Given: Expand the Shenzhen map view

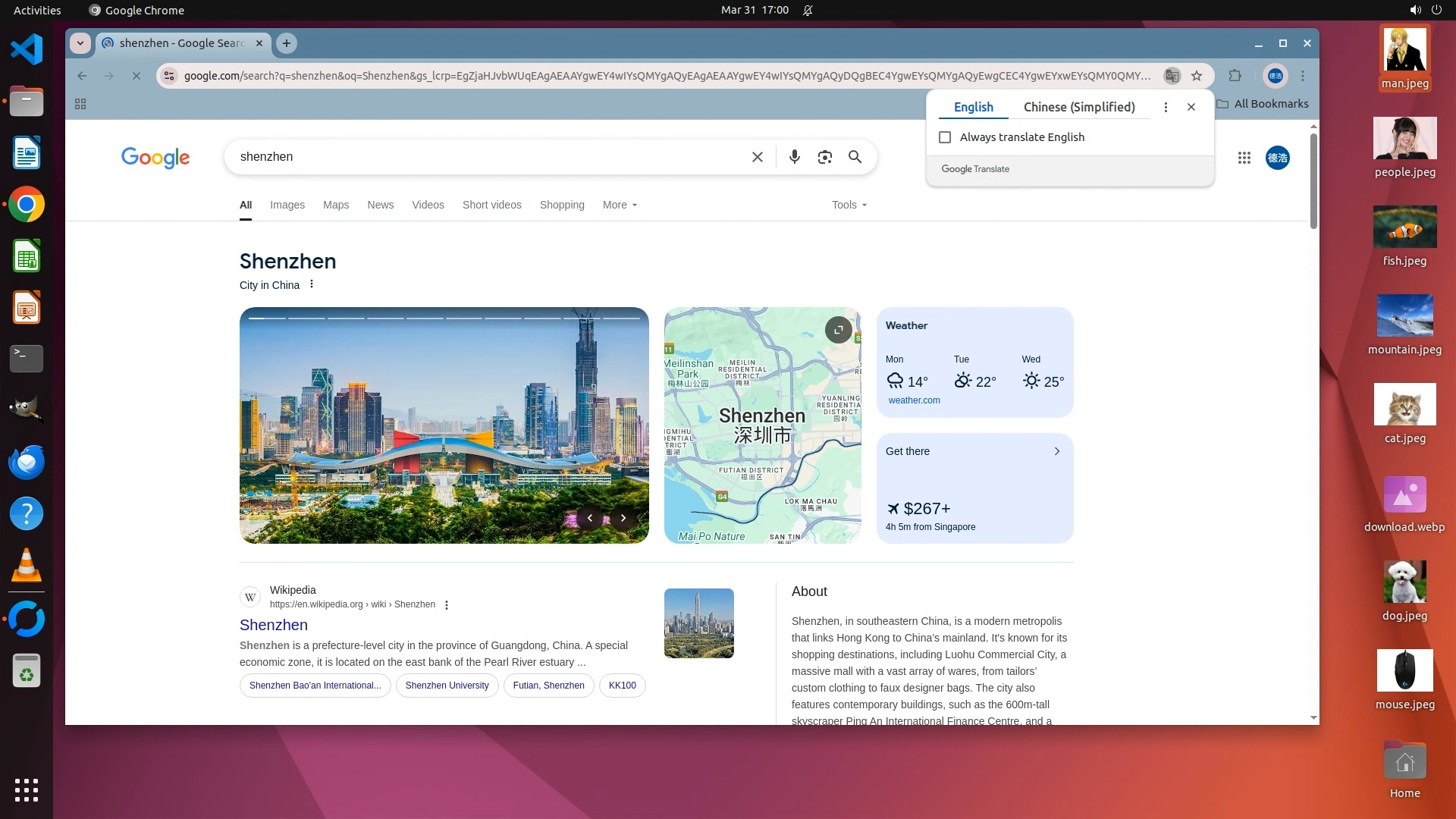Looking at the screenshot, I should tap(838, 330).
